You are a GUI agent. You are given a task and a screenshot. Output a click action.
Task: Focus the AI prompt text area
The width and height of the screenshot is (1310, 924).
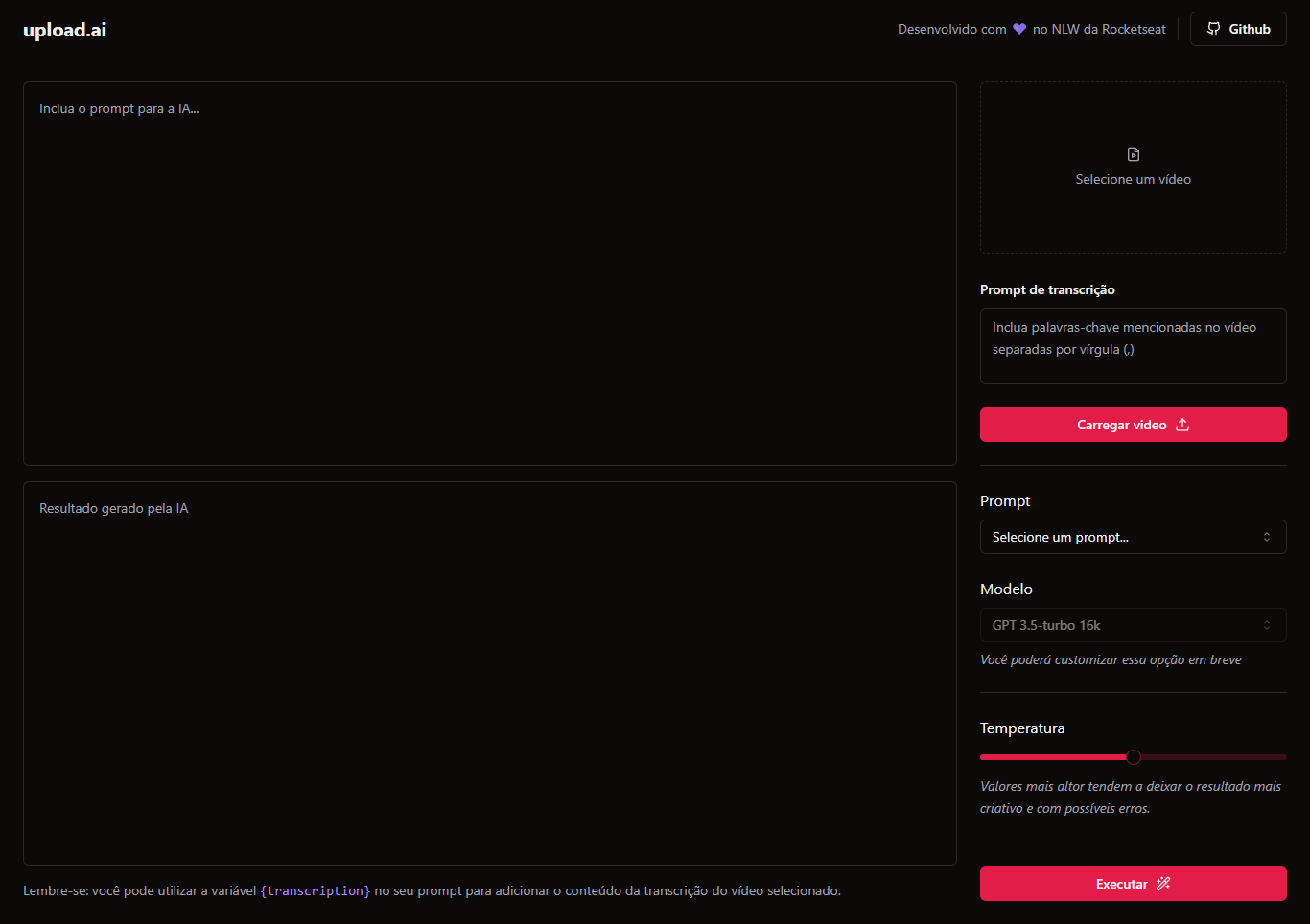point(490,273)
